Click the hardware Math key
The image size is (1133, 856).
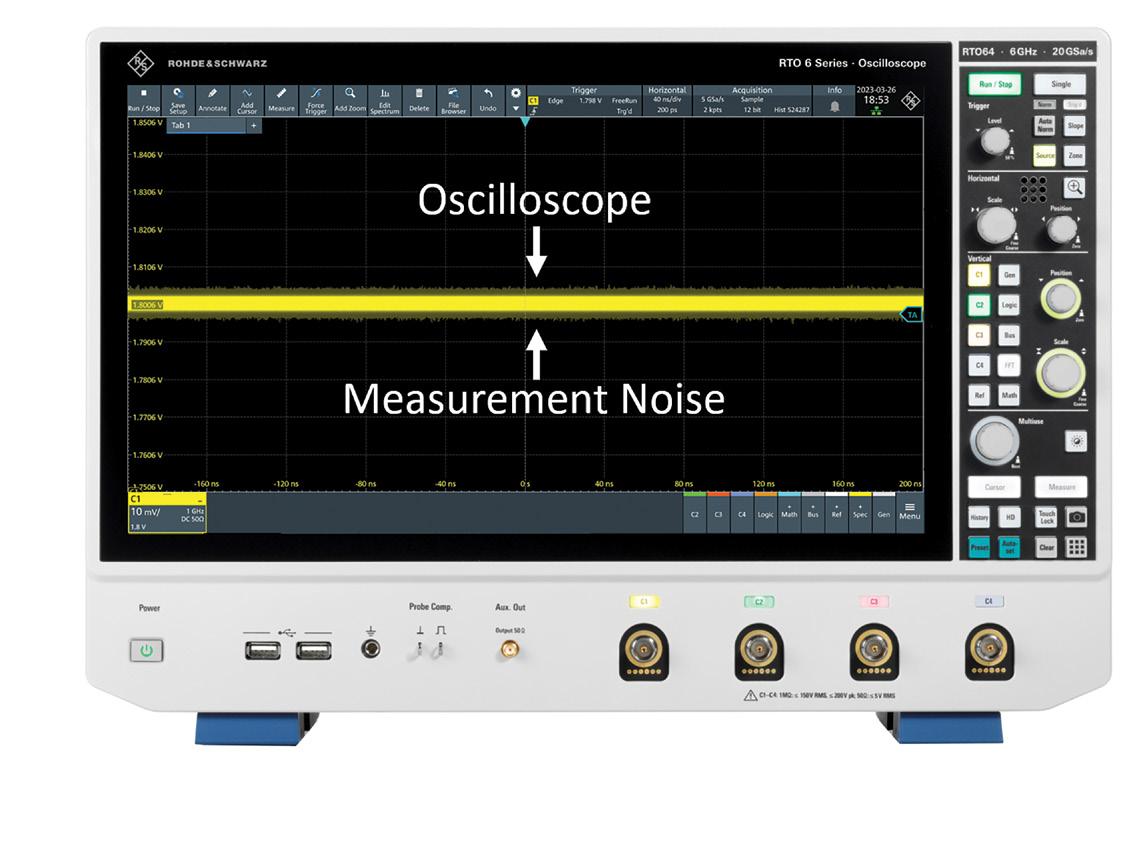[x=1009, y=395]
